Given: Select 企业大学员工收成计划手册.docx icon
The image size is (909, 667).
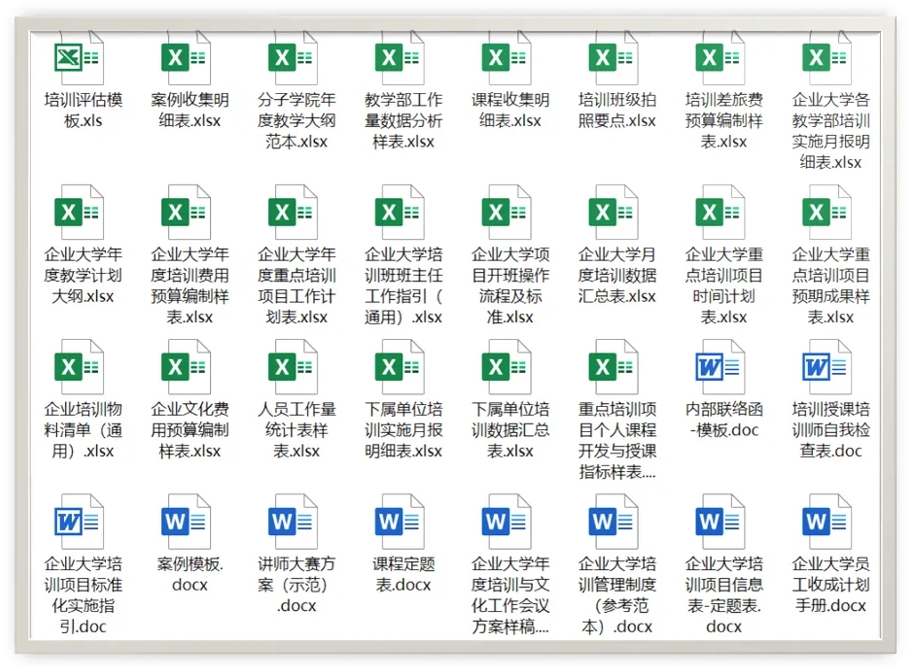Looking at the screenshot, I should tap(827, 522).
